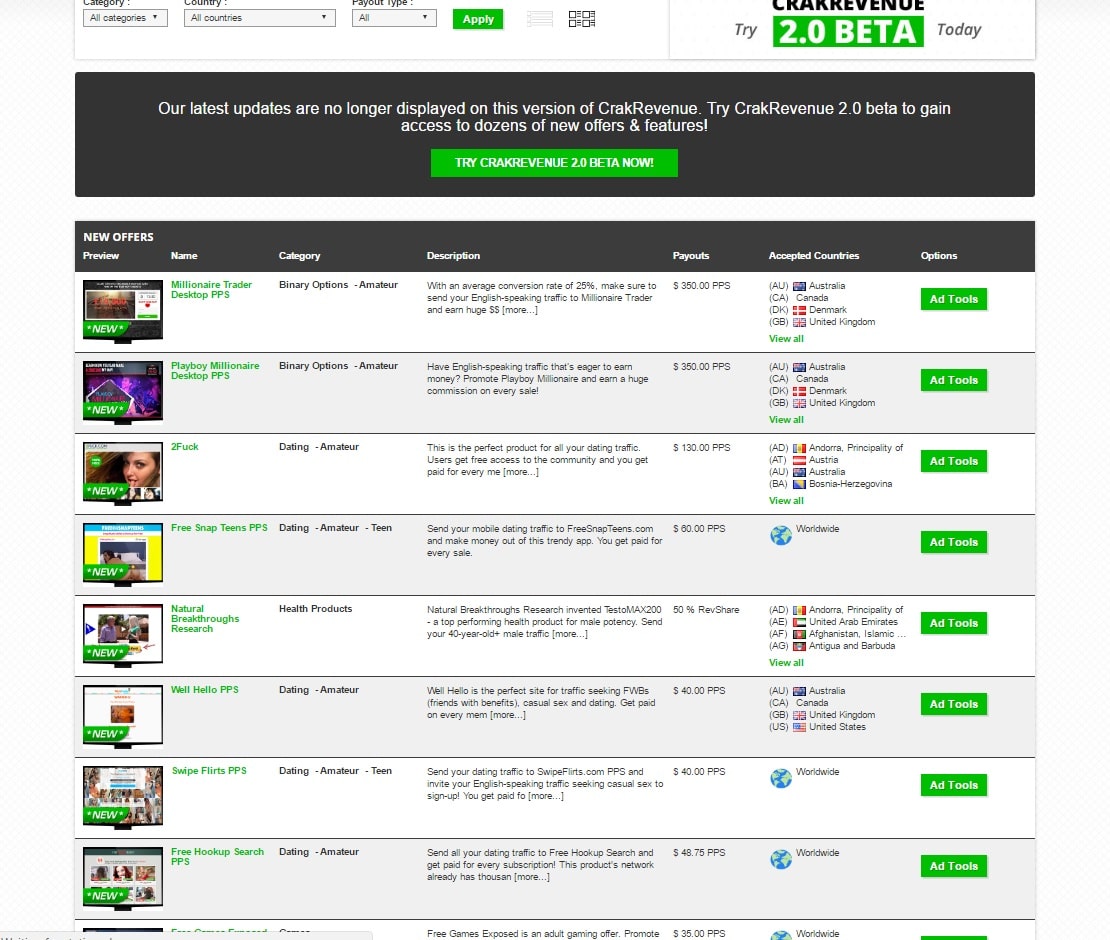Expand [more...] in Millionaire Trader description
Viewport: 1110px width, 940px height.
520,310
